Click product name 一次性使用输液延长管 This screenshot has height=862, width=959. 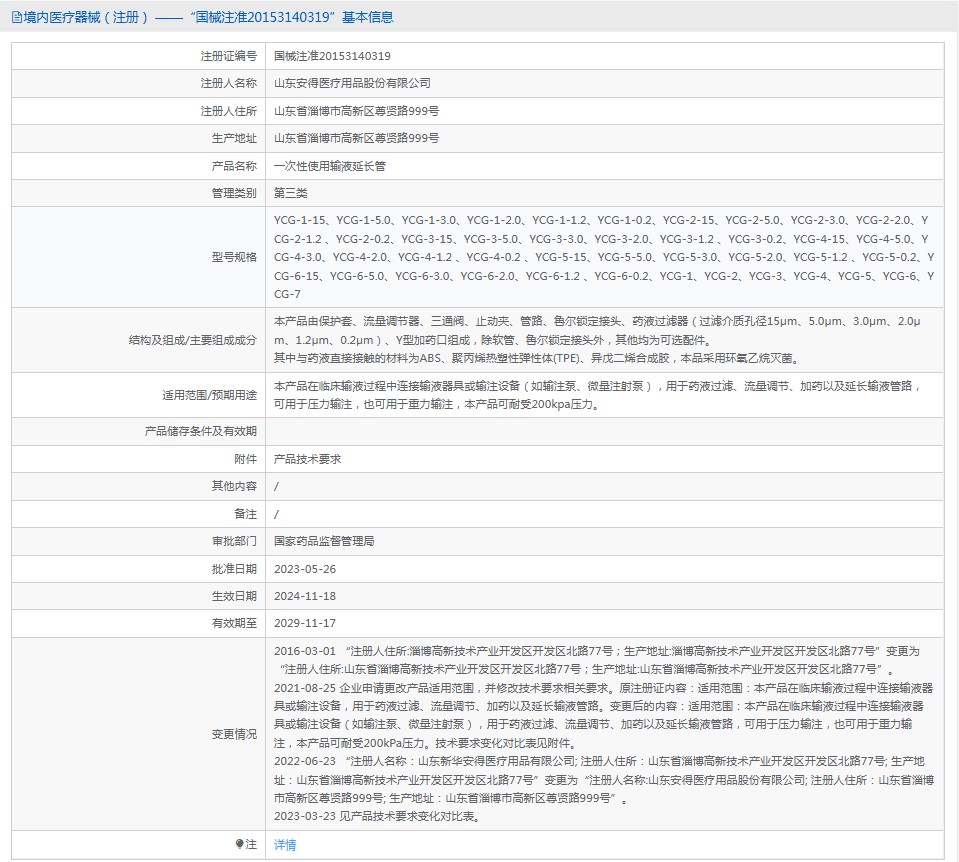tap(330, 166)
